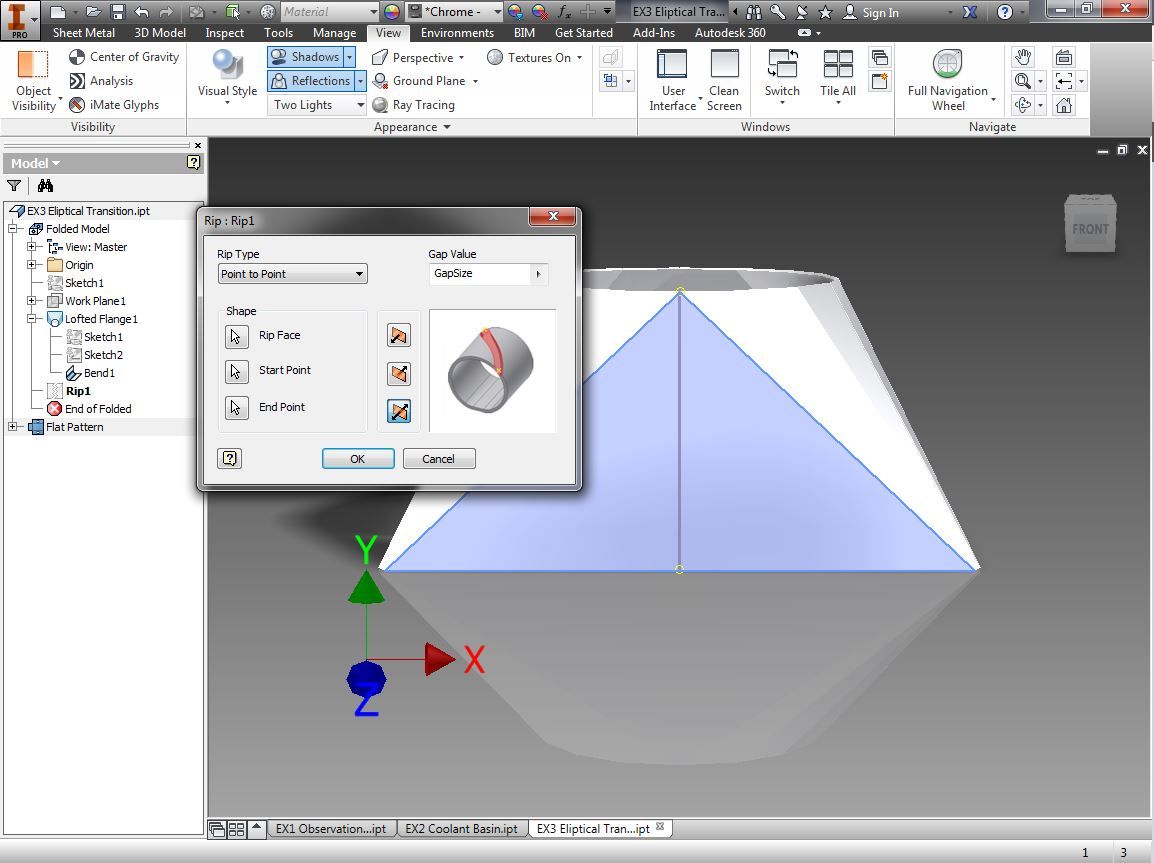The height and width of the screenshot is (863, 1154).
Task: Confirm the rip with OK
Action: tap(357, 458)
